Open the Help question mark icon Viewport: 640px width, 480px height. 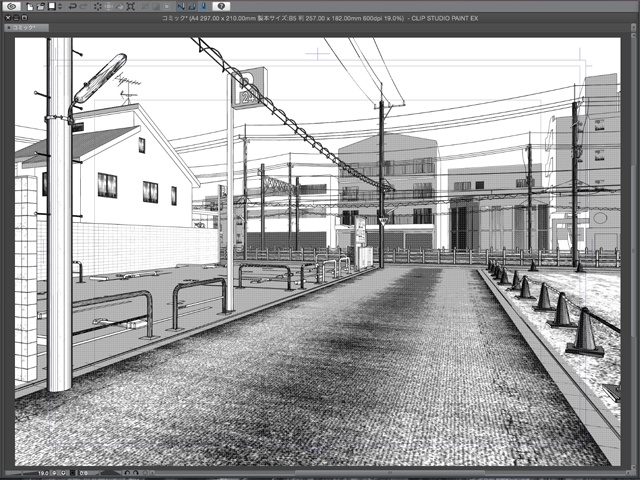point(221,6)
